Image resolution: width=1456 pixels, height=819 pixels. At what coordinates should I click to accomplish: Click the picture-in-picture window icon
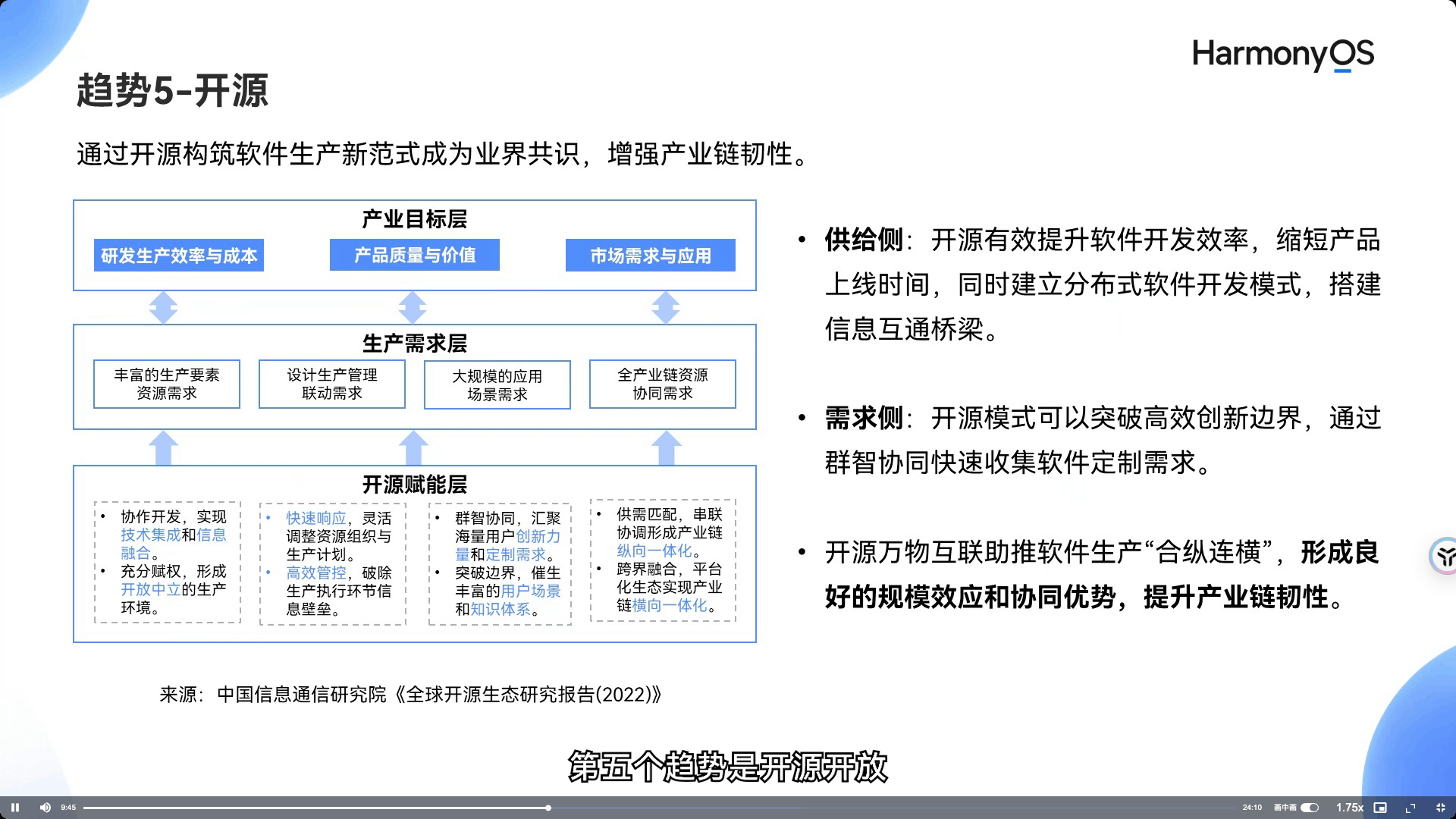point(1380,808)
